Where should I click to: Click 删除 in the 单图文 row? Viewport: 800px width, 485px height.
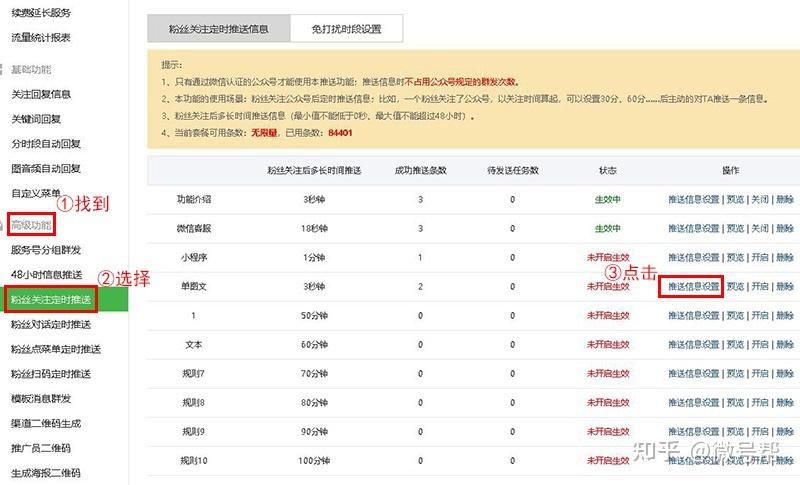785,287
